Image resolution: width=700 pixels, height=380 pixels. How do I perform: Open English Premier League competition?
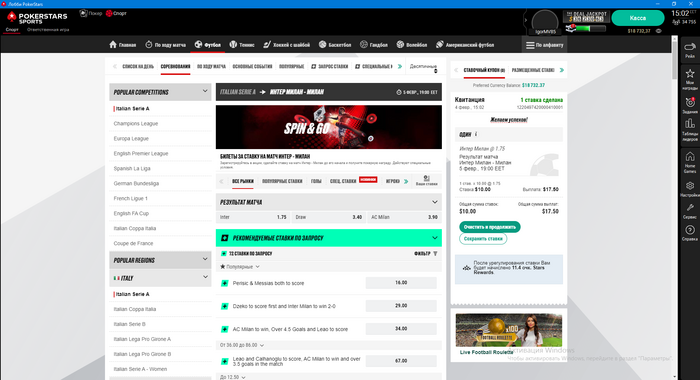tap(141, 154)
